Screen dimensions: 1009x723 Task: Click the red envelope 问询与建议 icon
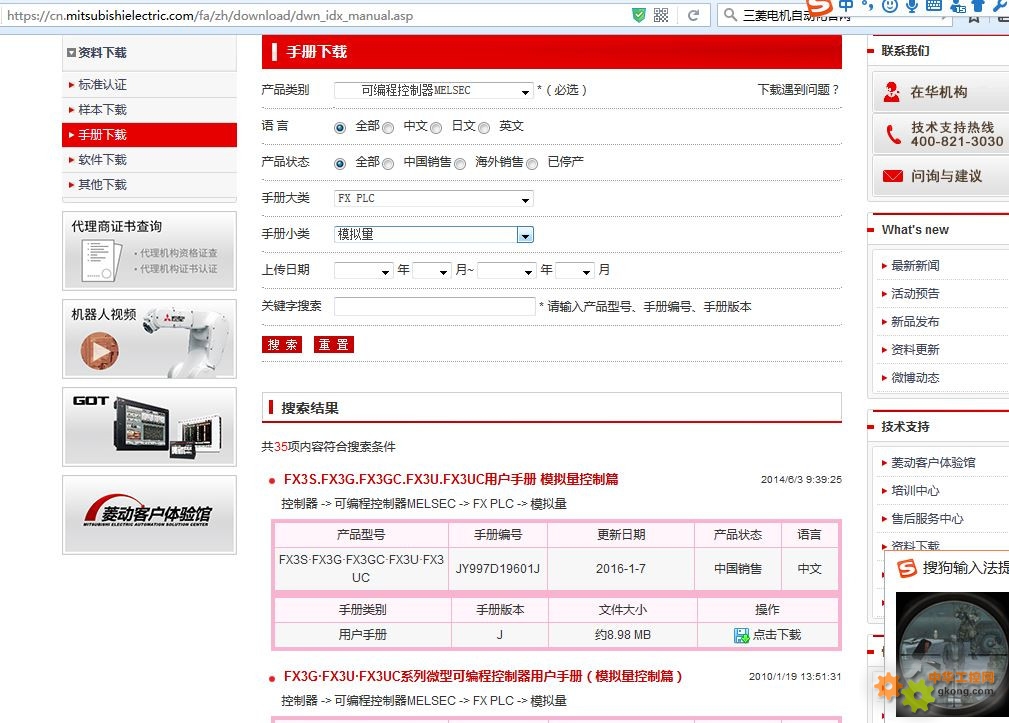click(x=893, y=176)
